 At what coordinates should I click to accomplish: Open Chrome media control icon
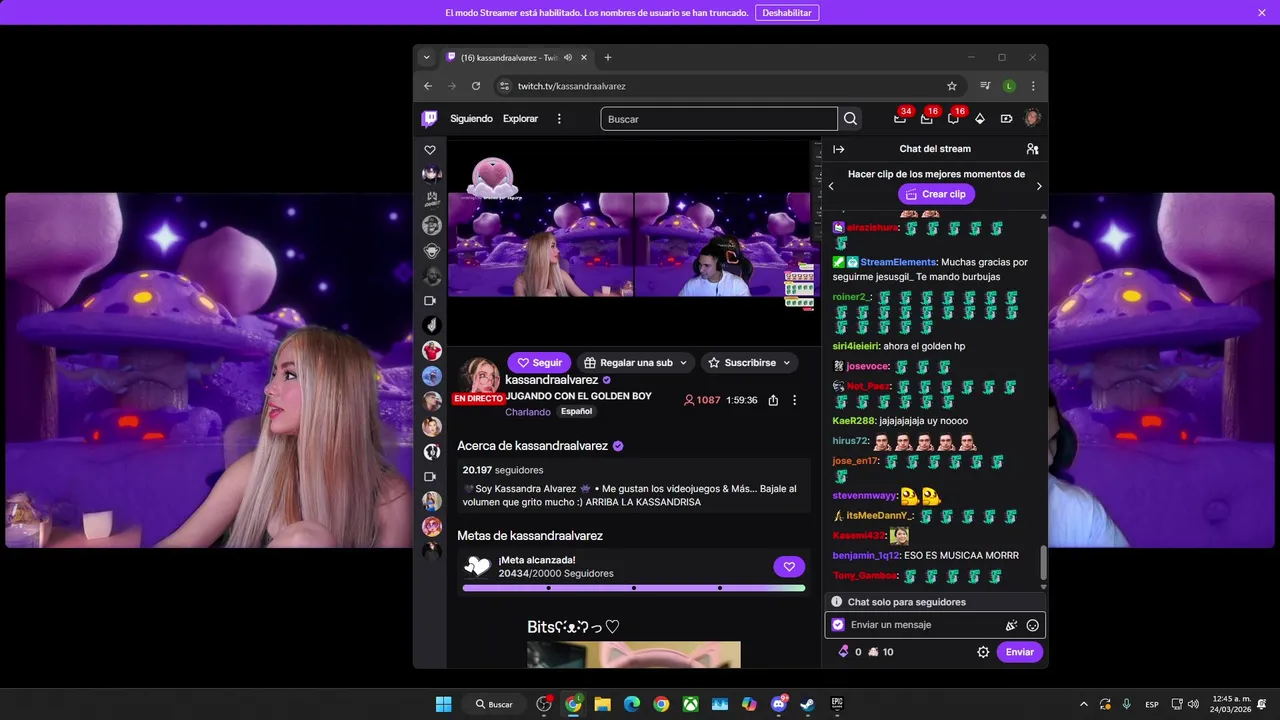[985, 86]
